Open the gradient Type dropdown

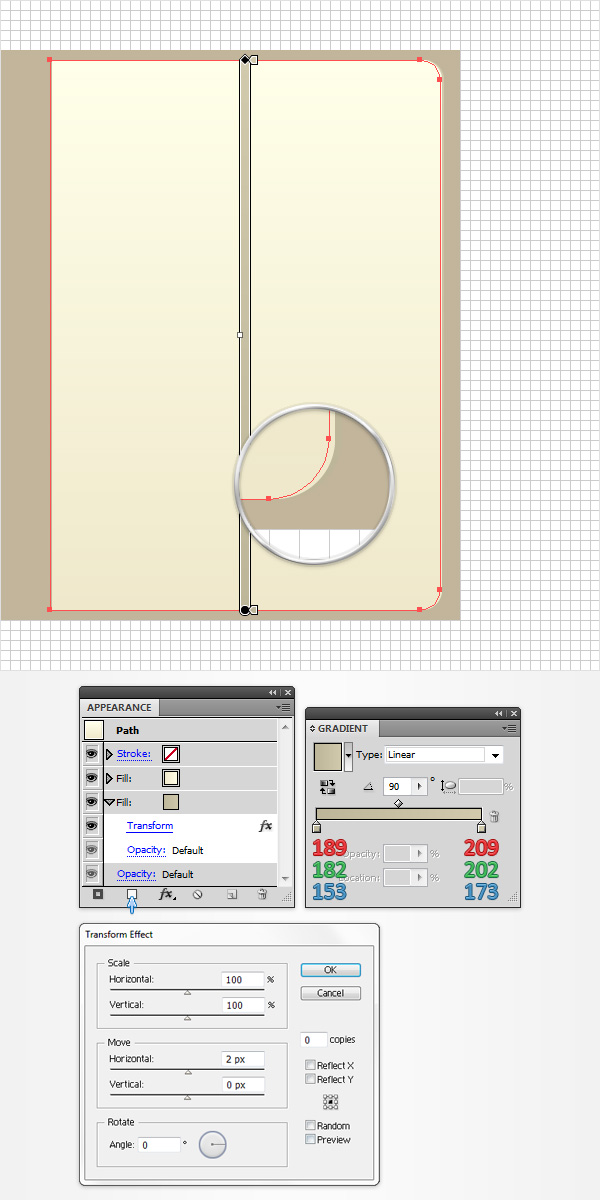pyautogui.click(x=495, y=755)
